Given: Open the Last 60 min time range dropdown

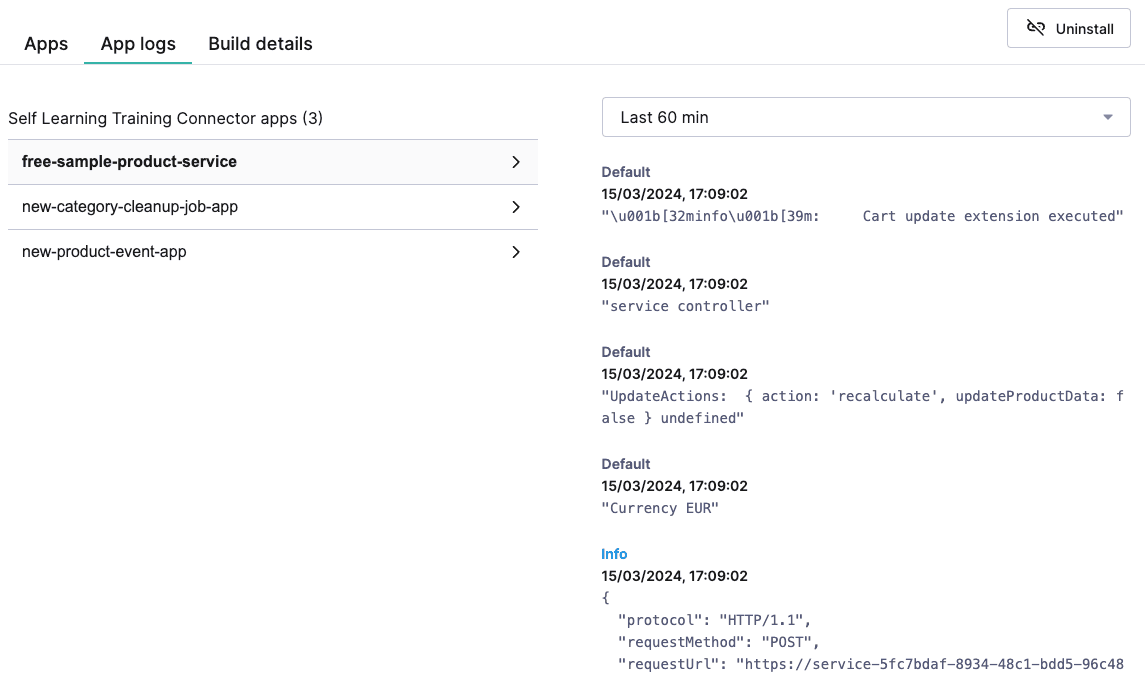Looking at the screenshot, I should (865, 116).
